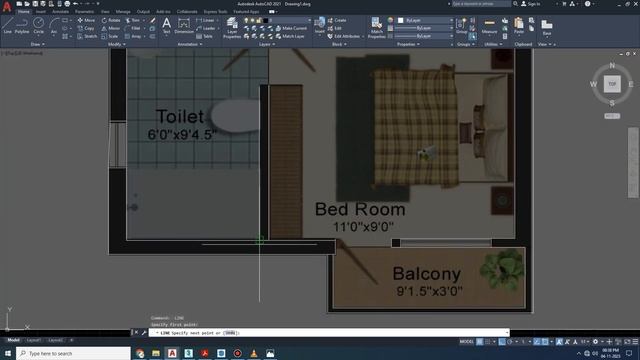Select the Line tool
The image size is (640, 360).
tap(7, 25)
